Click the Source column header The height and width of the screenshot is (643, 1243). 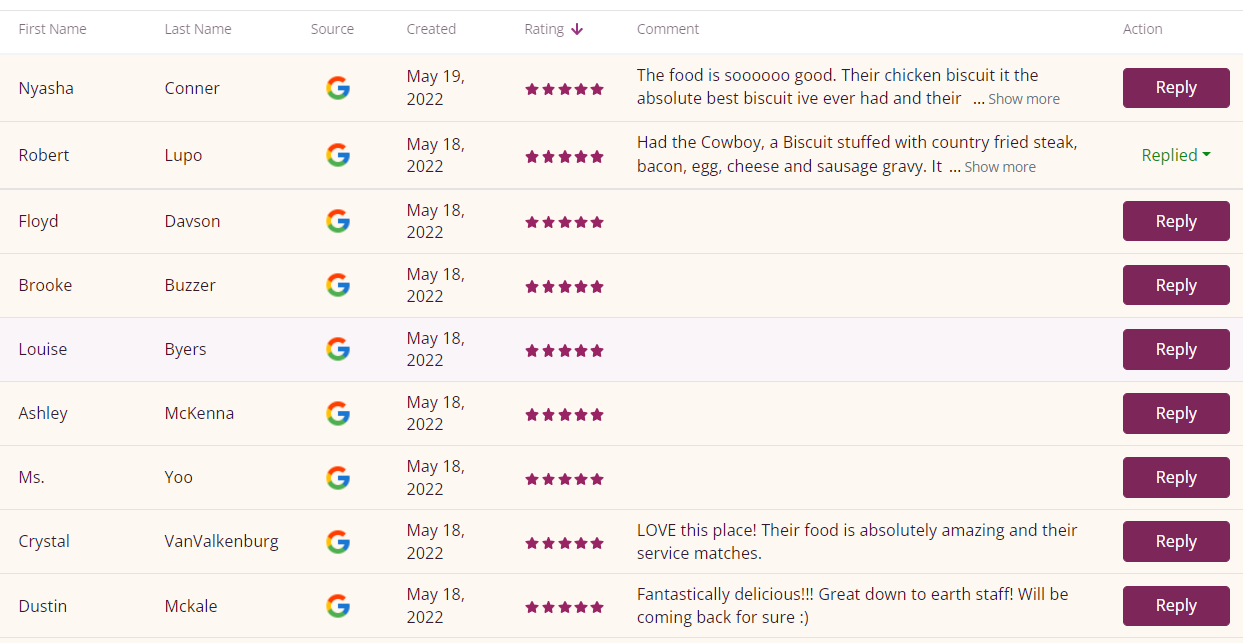pos(332,29)
